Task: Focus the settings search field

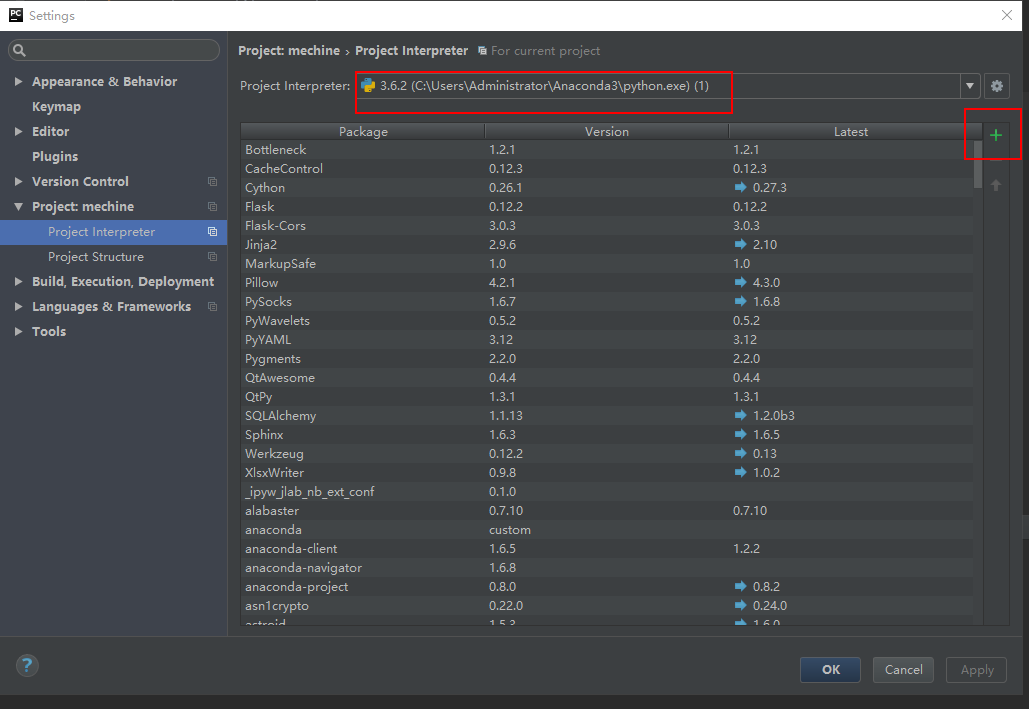Action: pyautogui.click(x=114, y=50)
